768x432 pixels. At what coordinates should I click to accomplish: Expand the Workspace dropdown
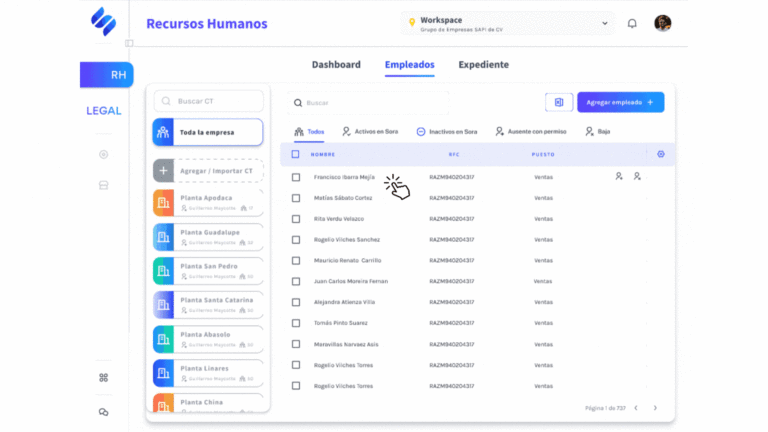point(605,23)
